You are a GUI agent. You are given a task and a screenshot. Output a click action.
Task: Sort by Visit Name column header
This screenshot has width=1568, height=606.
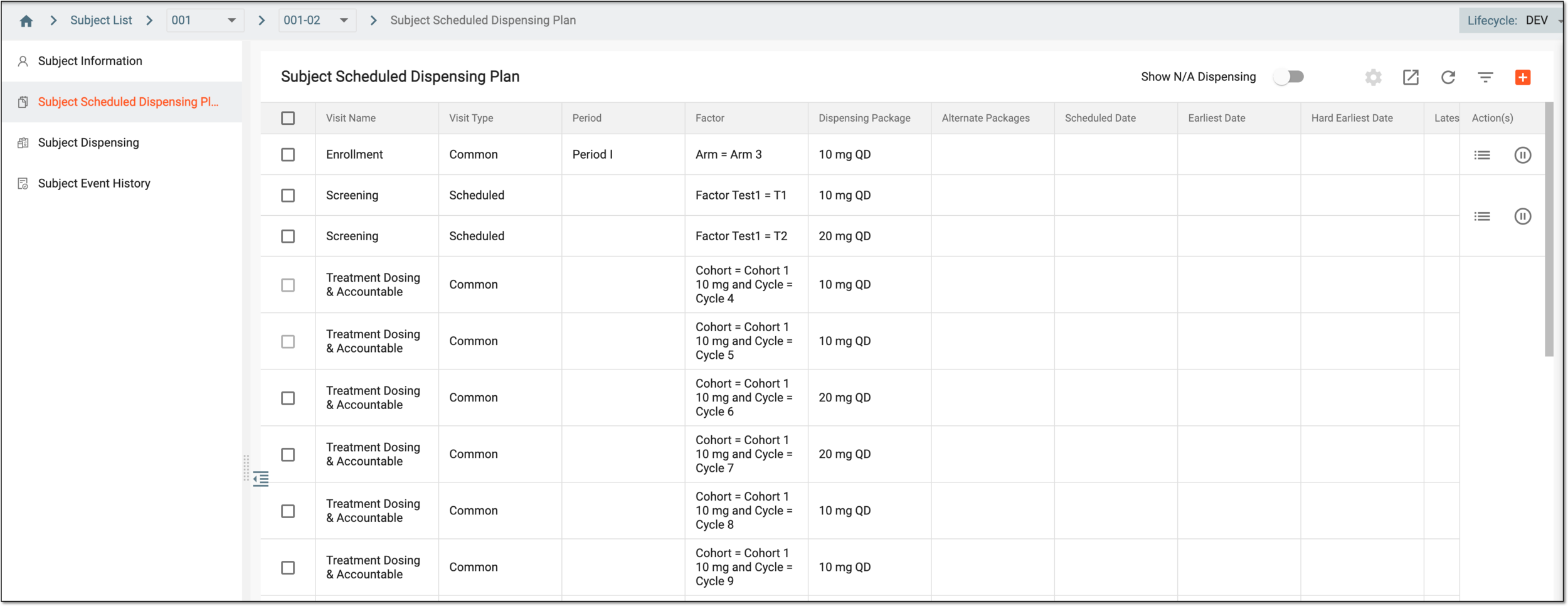click(x=351, y=118)
